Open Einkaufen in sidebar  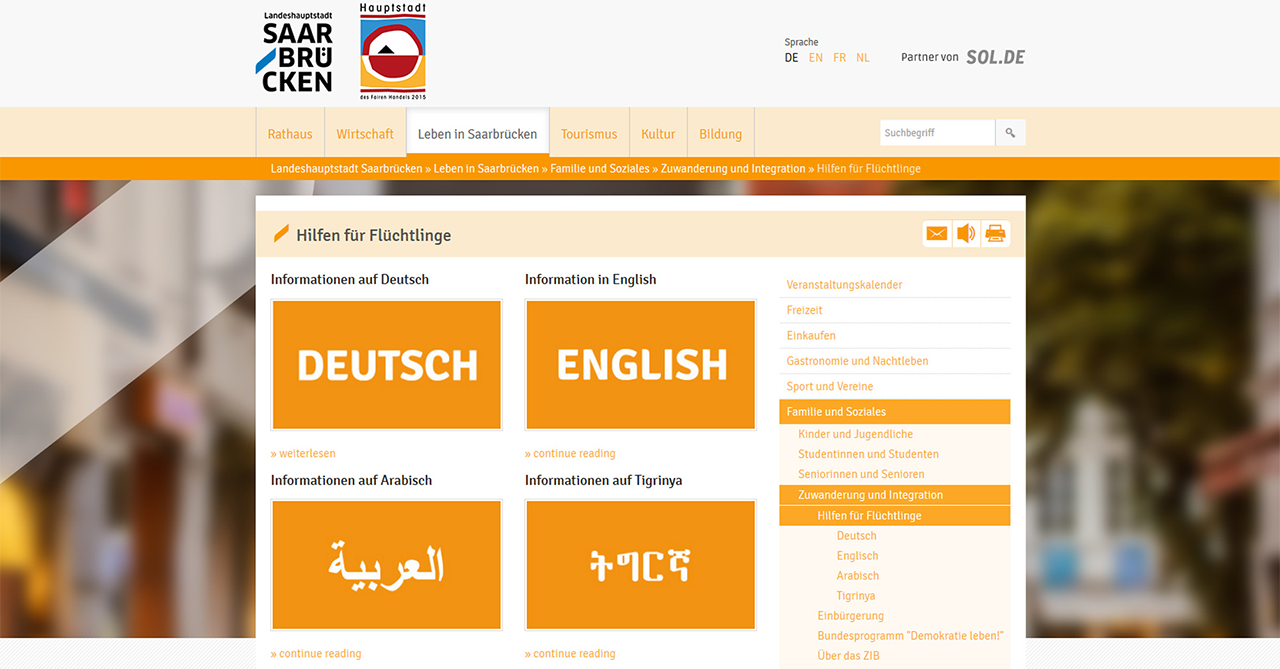click(x=895, y=335)
